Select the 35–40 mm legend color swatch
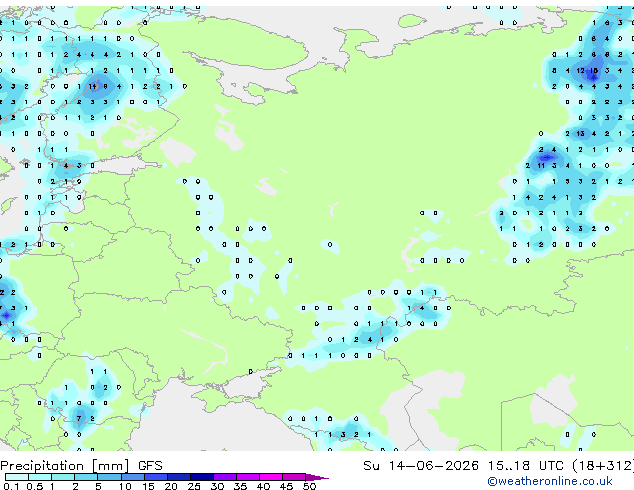The height and width of the screenshot is (490, 634). pos(248,477)
